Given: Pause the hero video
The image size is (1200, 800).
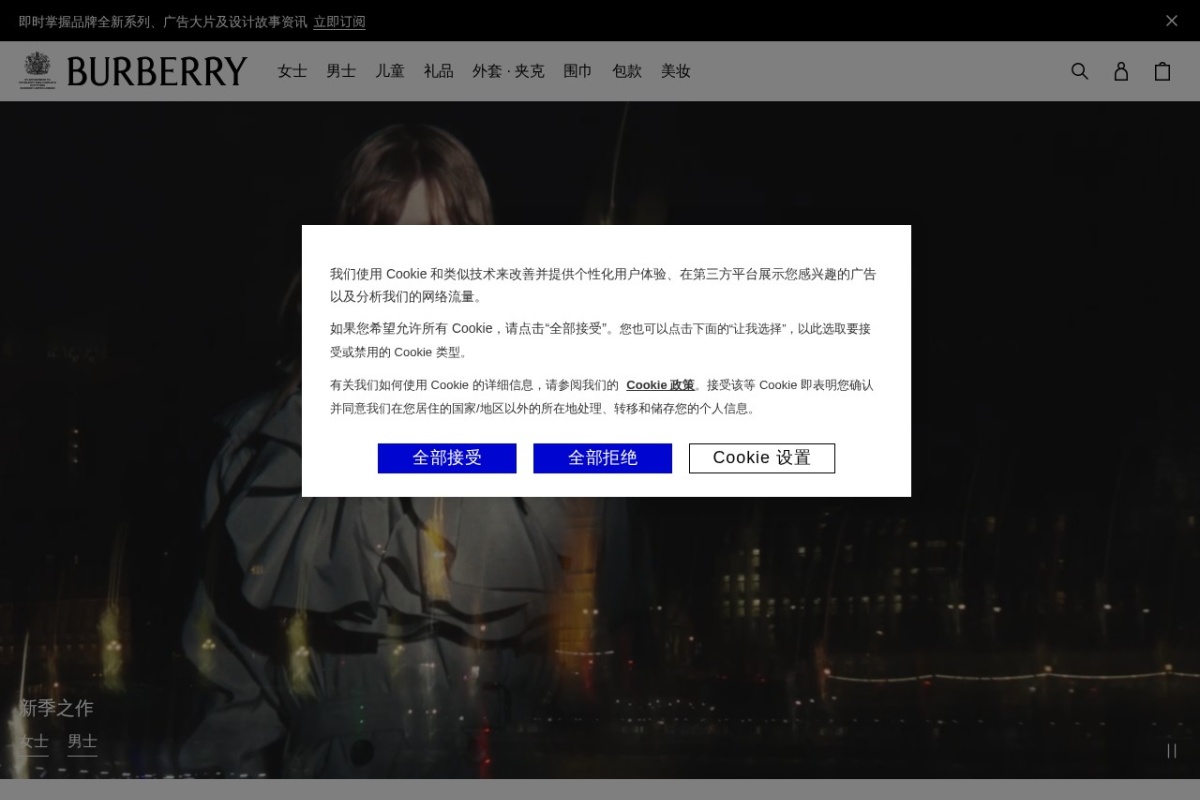Looking at the screenshot, I should coord(1172,750).
